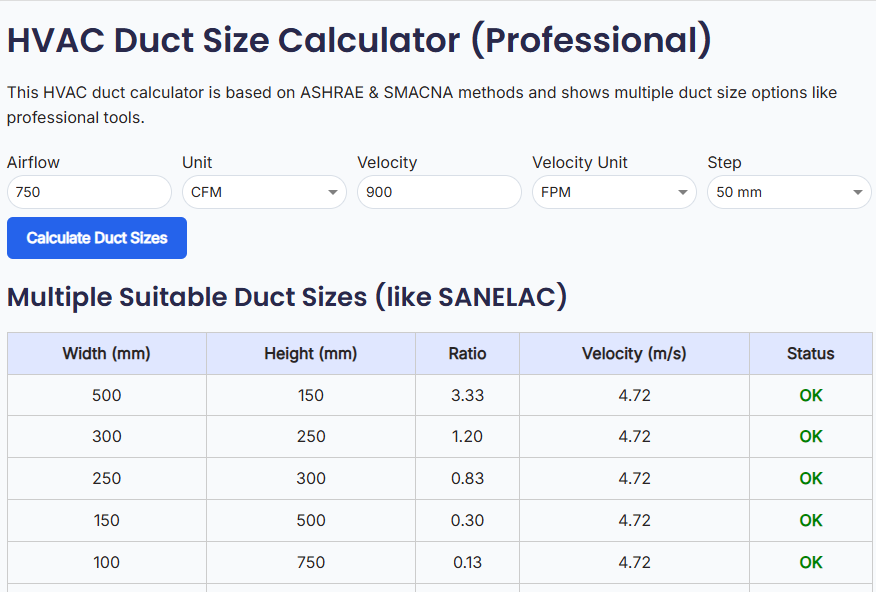Click the Status column header
Screen dimensions: 876x592
(x=810, y=353)
